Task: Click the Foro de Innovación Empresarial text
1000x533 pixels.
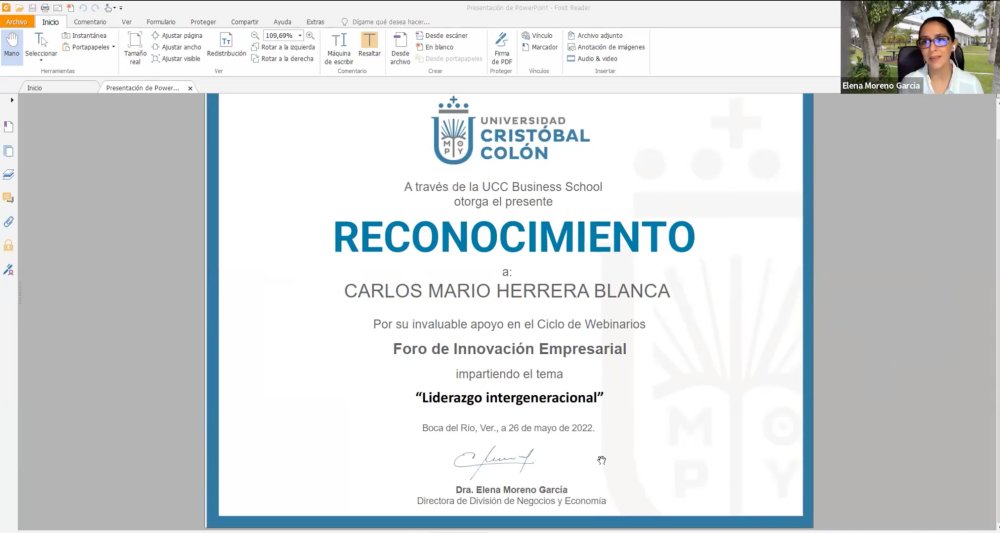Action: [510, 349]
